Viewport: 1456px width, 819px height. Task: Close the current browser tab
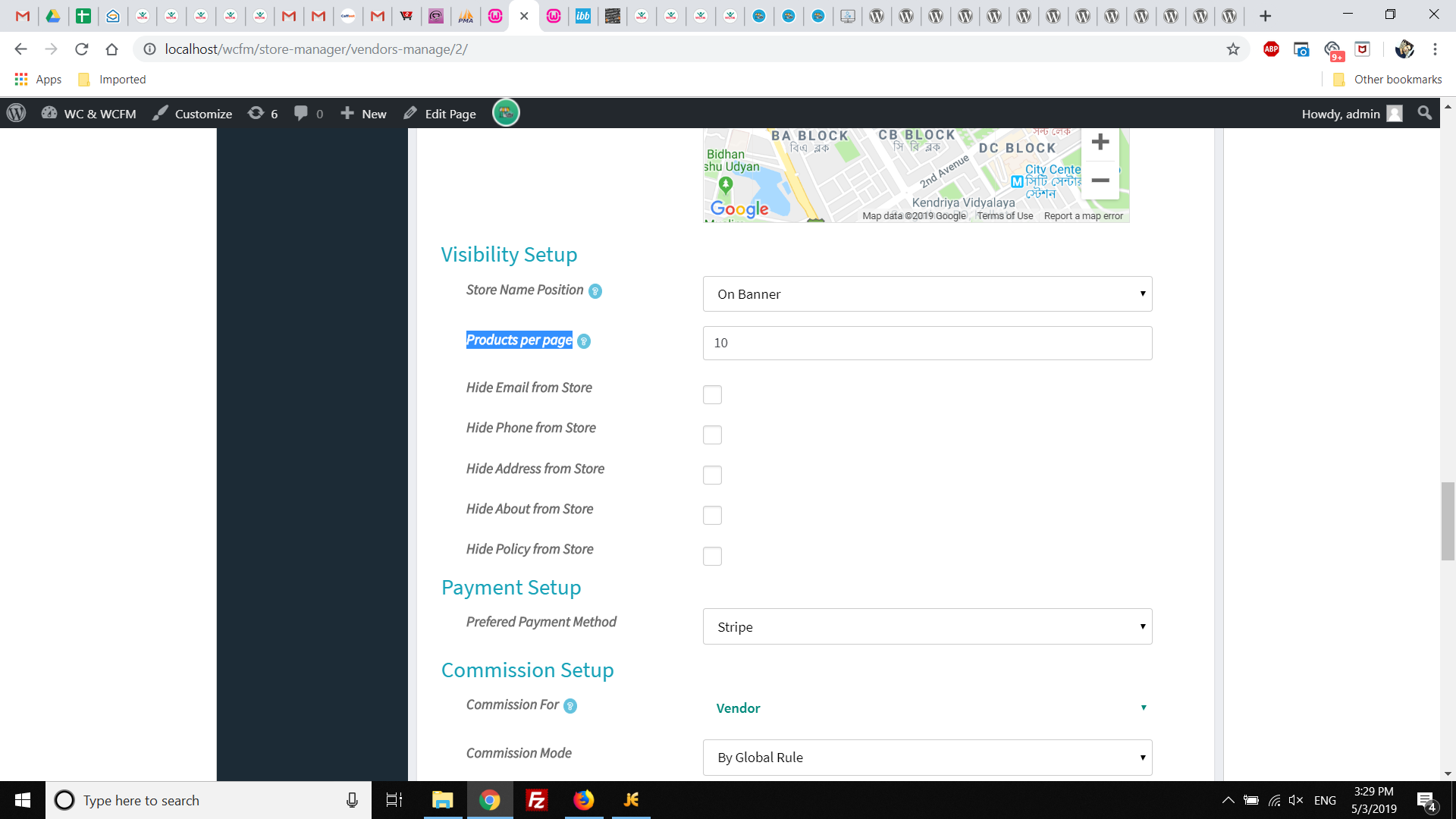point(524,16)
